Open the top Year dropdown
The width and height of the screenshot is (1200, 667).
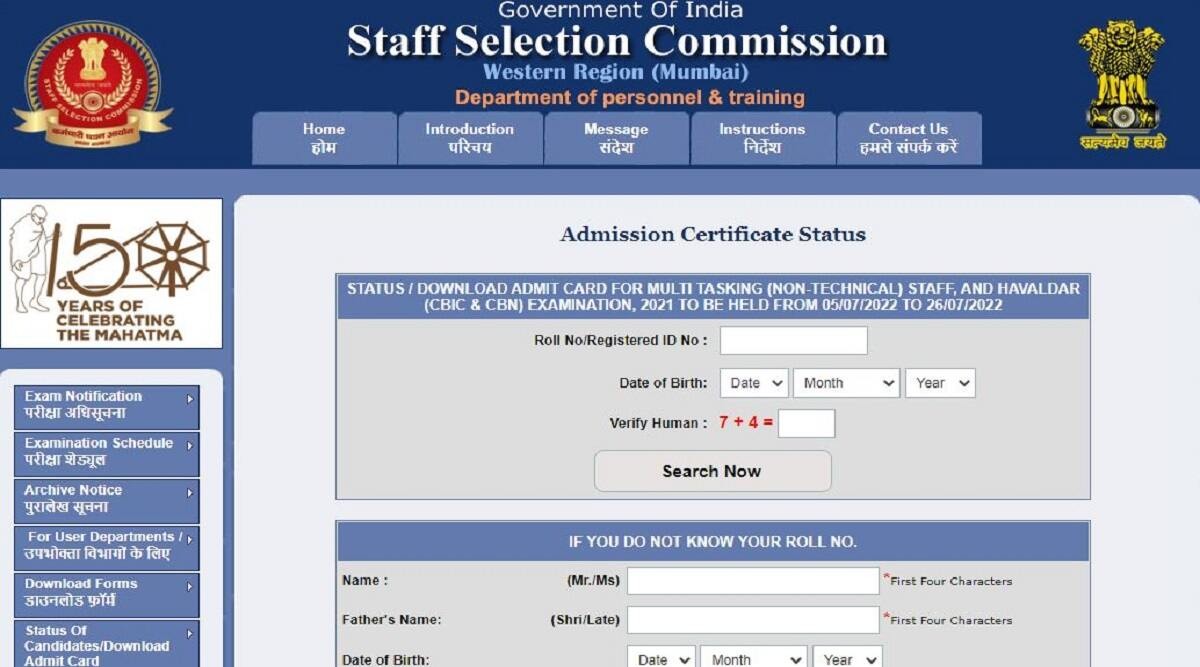pyautogui.click(x=939, y=383)
